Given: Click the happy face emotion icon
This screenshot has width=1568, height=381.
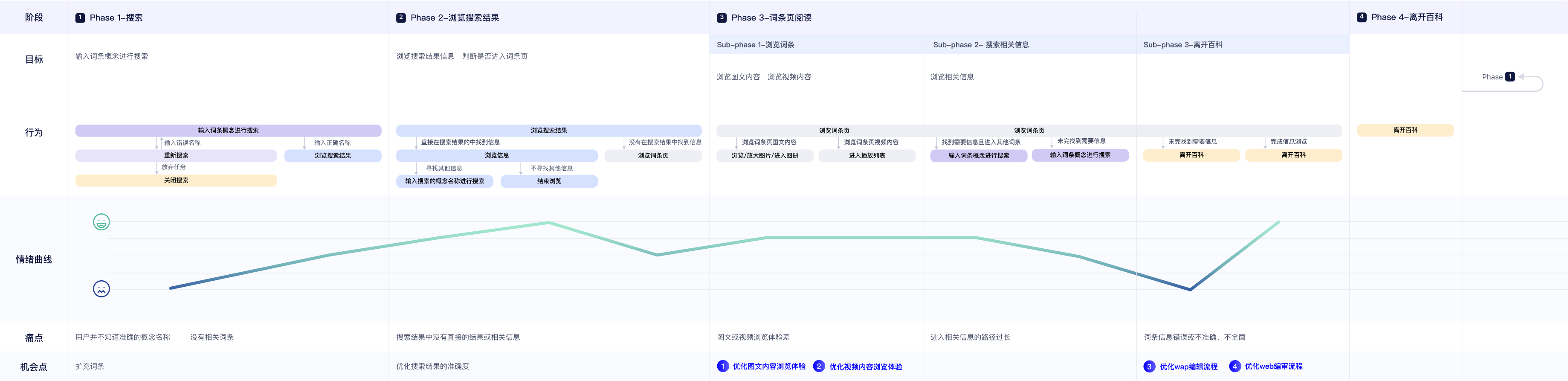Looking at the screenshot, I should (101, 222).
